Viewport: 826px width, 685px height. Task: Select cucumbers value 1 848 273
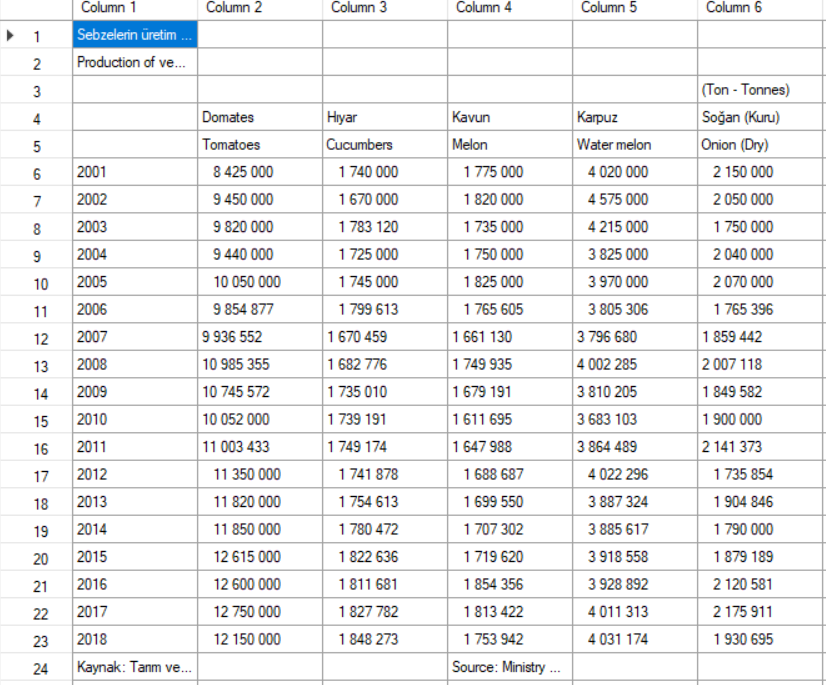(x=385, y=639)
